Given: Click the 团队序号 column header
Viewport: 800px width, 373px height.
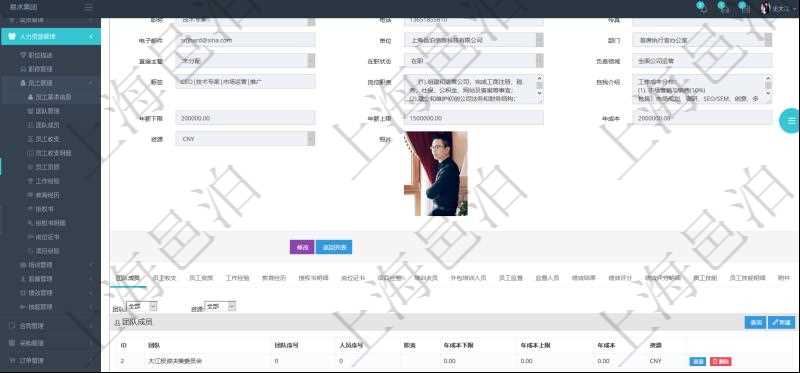Looking at the screenshot, I should [x=287, y=345].
